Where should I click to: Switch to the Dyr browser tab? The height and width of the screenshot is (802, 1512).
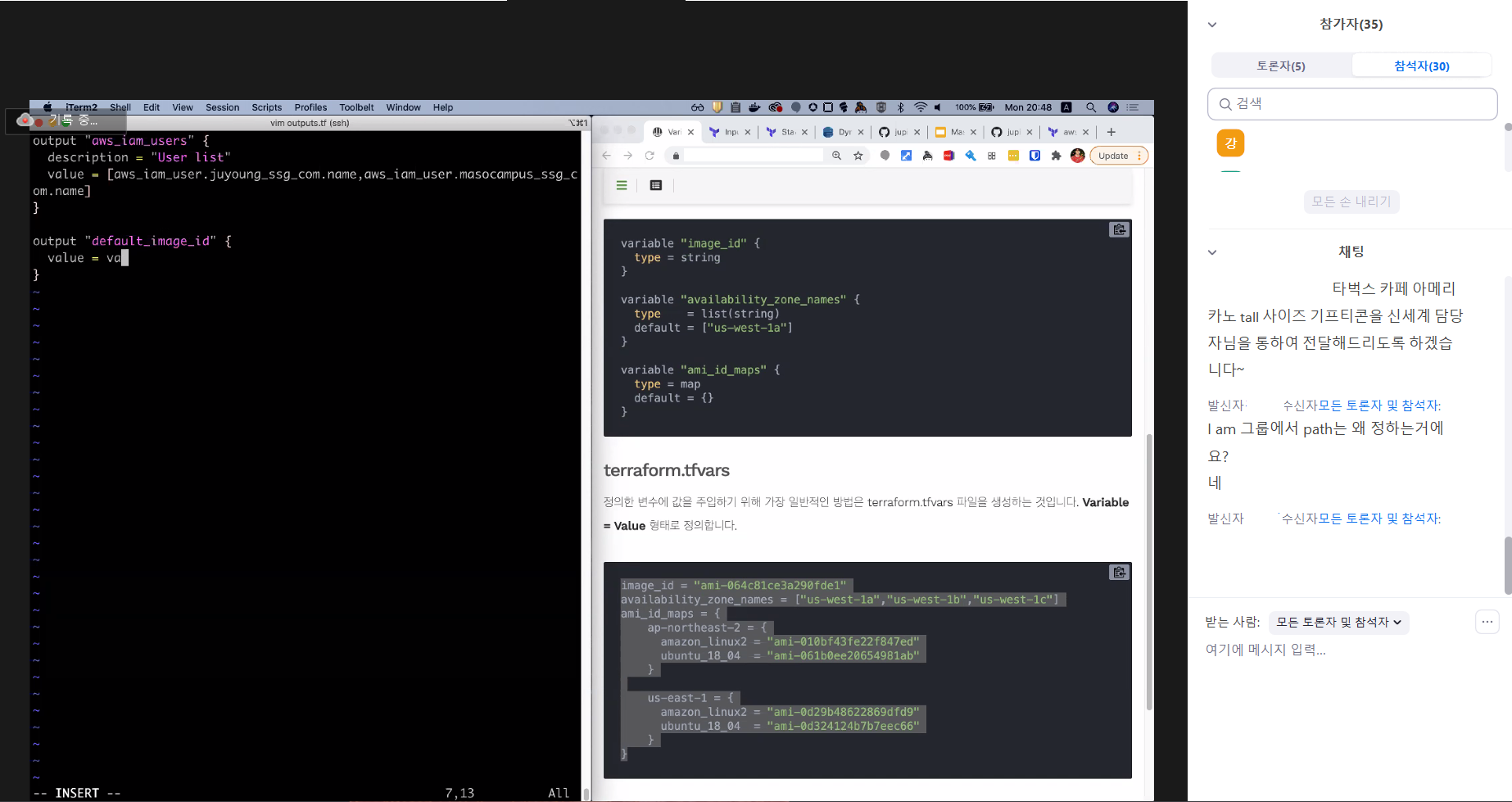(x=838, y=132)
